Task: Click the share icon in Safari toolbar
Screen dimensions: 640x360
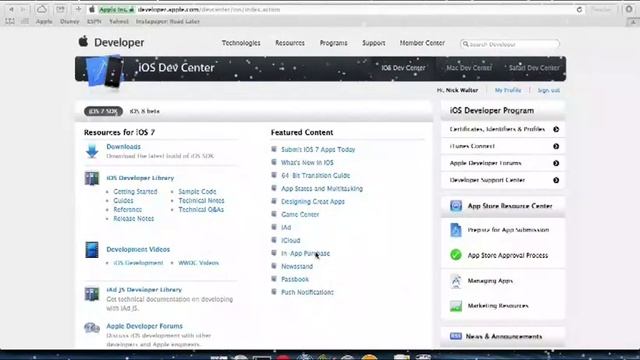Action: [60, 9]
